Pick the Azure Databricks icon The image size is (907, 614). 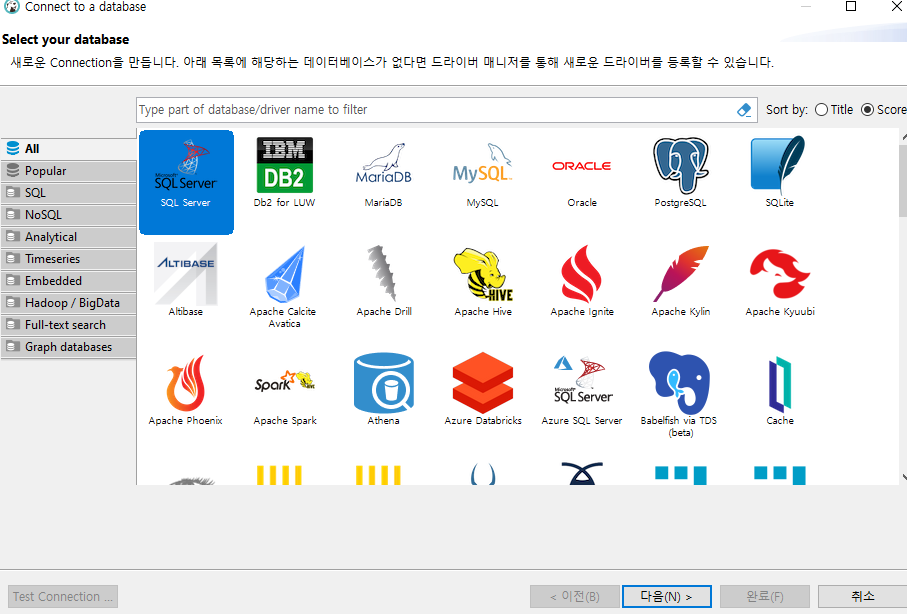483,389
